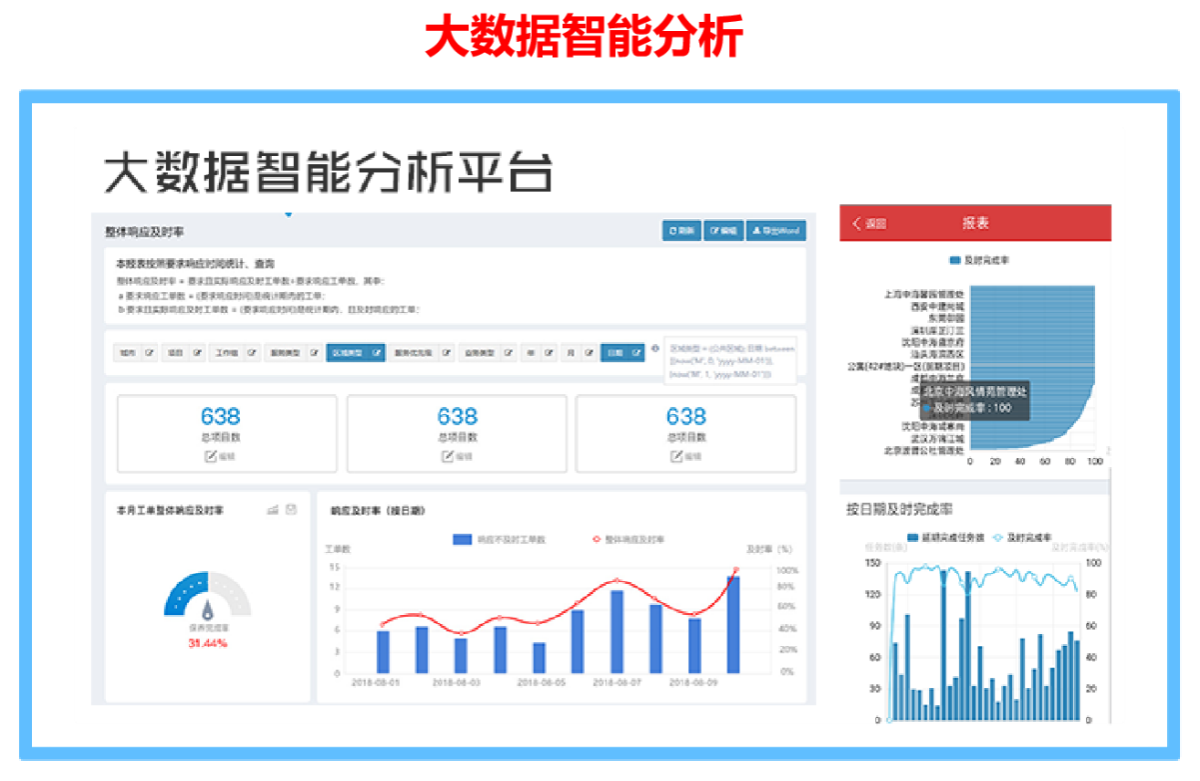This screenshot has width=1200, height=781.
Task: Click edit icon under third 638 card
Action: click(677, 456)
